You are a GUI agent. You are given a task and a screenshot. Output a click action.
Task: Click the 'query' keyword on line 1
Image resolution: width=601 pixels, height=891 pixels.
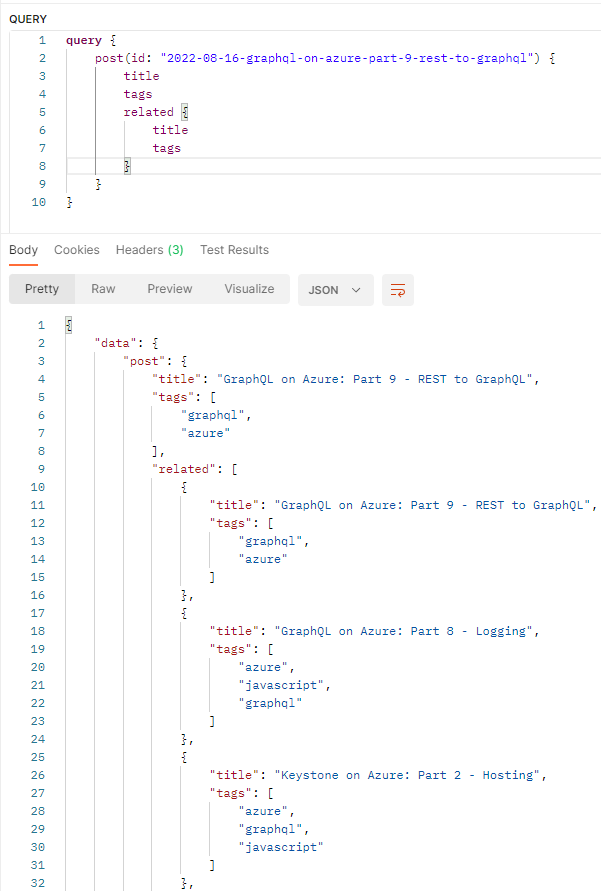pos(84,40)
